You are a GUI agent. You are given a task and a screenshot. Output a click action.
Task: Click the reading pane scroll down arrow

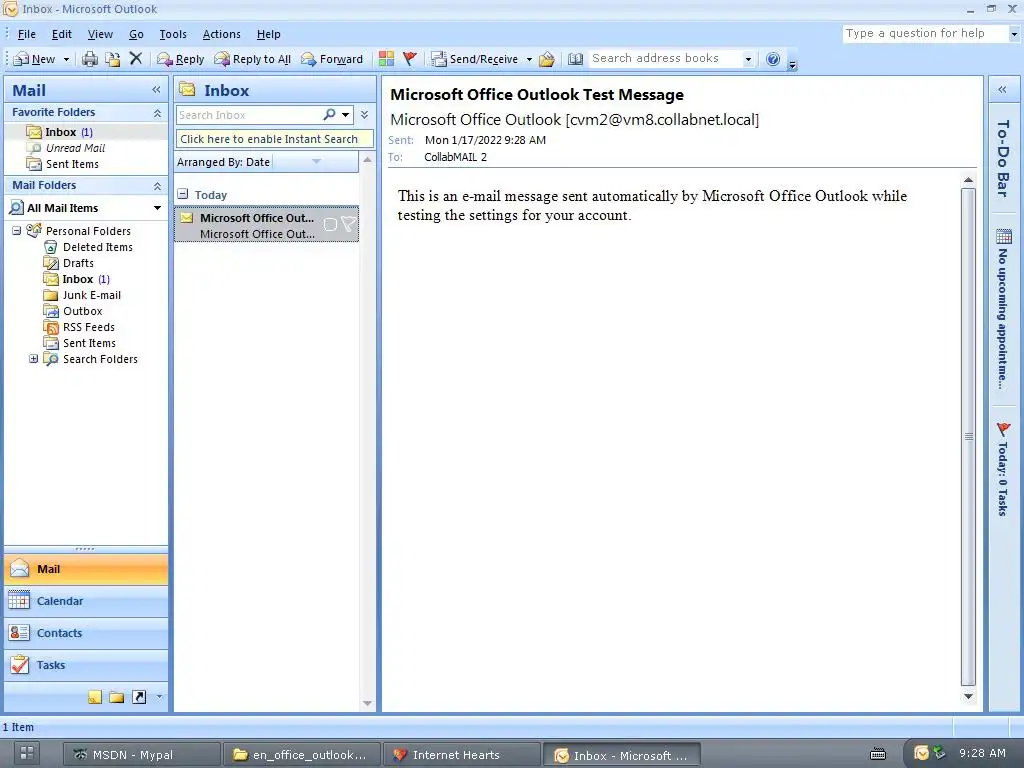[968, 696]
